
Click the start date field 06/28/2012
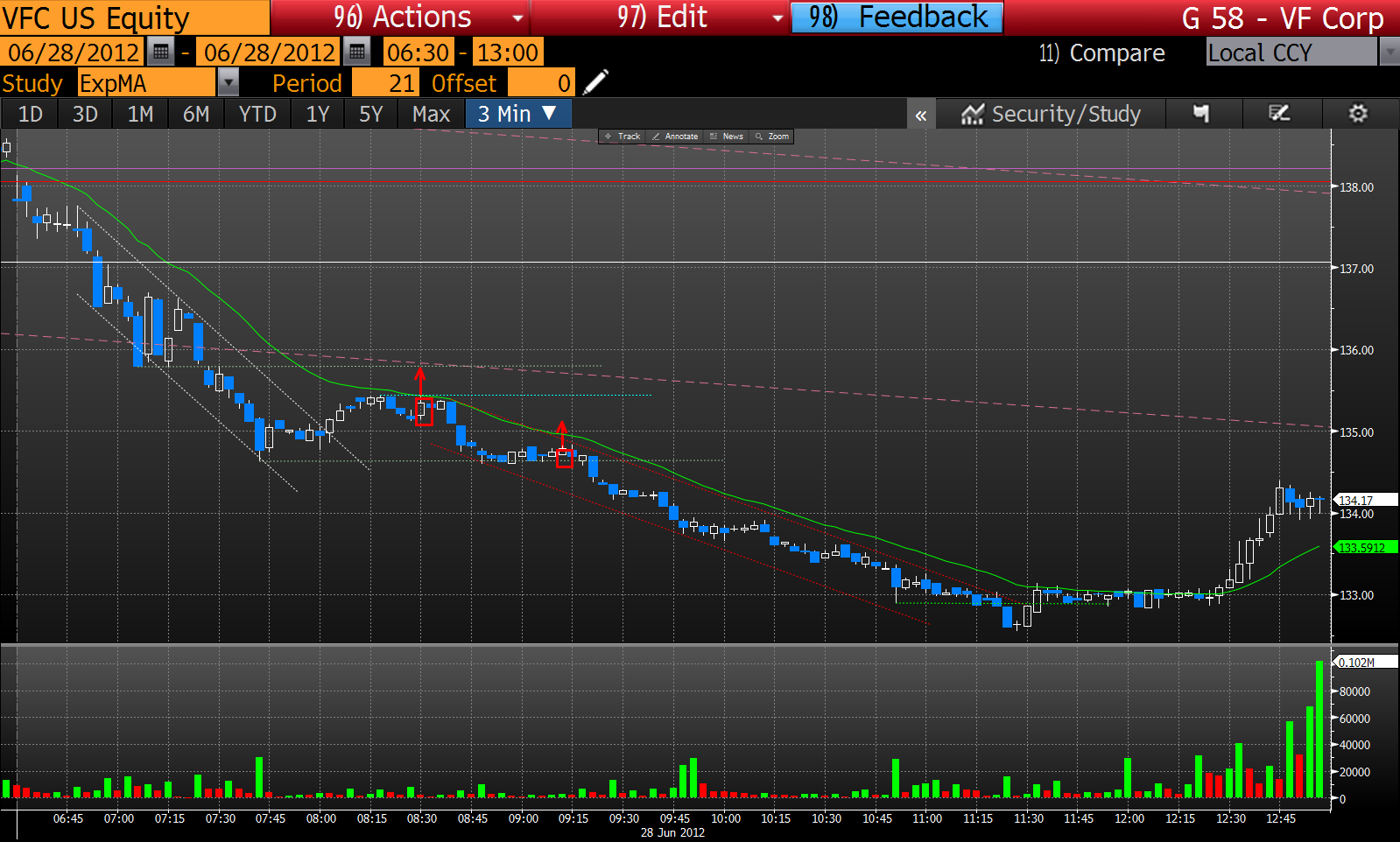pos(73,53)
